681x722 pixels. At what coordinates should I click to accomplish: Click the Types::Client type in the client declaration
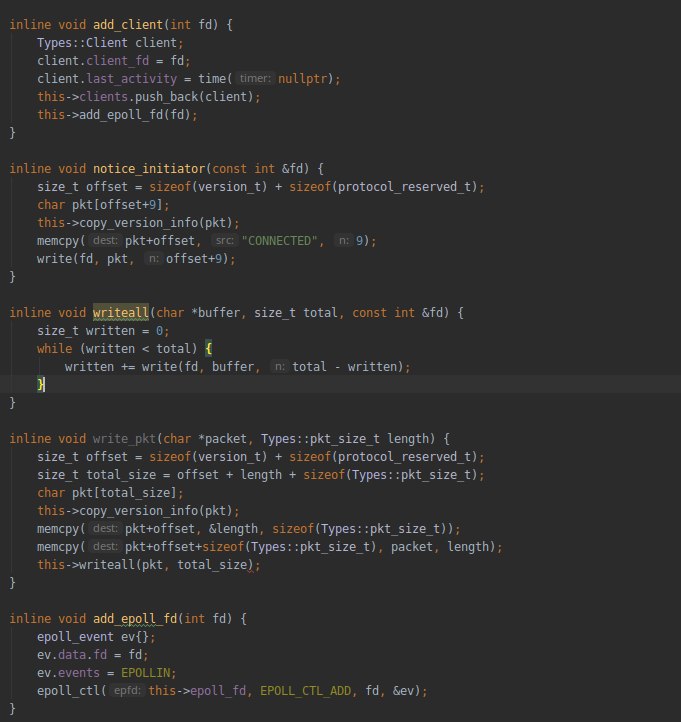[x=82, y=43]
